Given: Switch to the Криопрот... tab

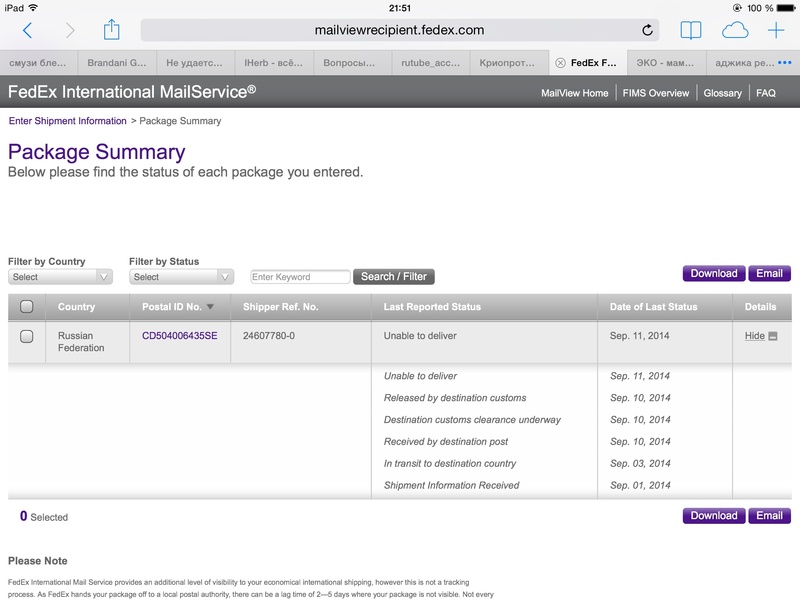Looking at the screenshot, I should tap(509, 63).
